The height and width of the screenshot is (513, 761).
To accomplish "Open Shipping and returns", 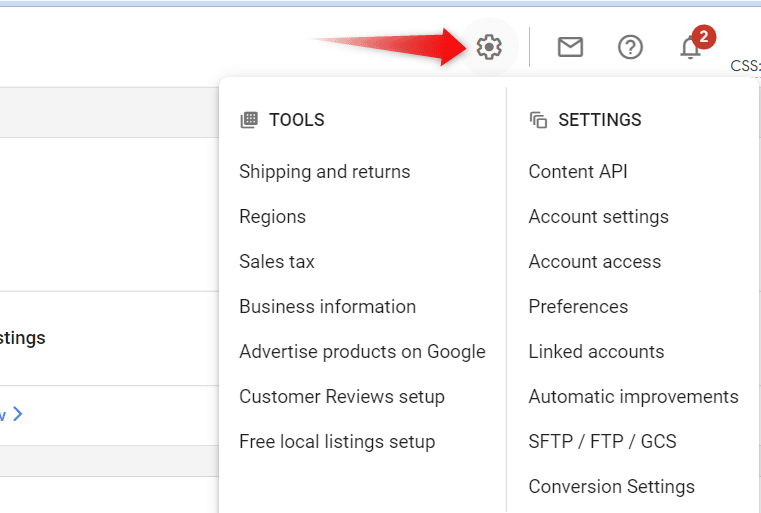I will (x=325, y=172).
